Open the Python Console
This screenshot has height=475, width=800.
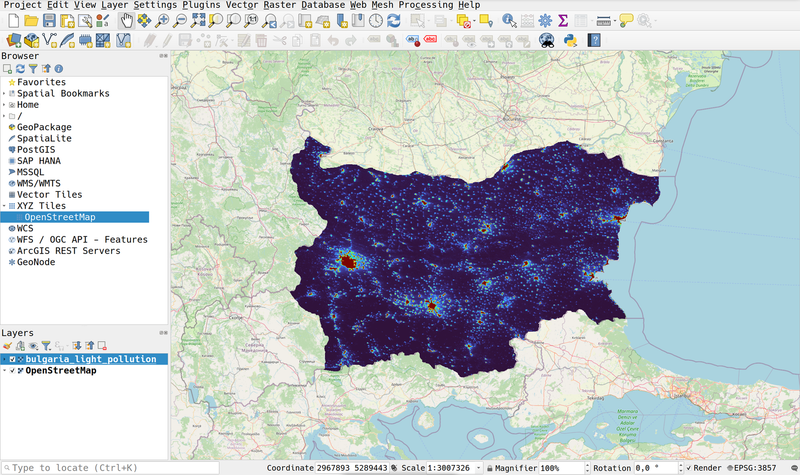click(569, 40)
